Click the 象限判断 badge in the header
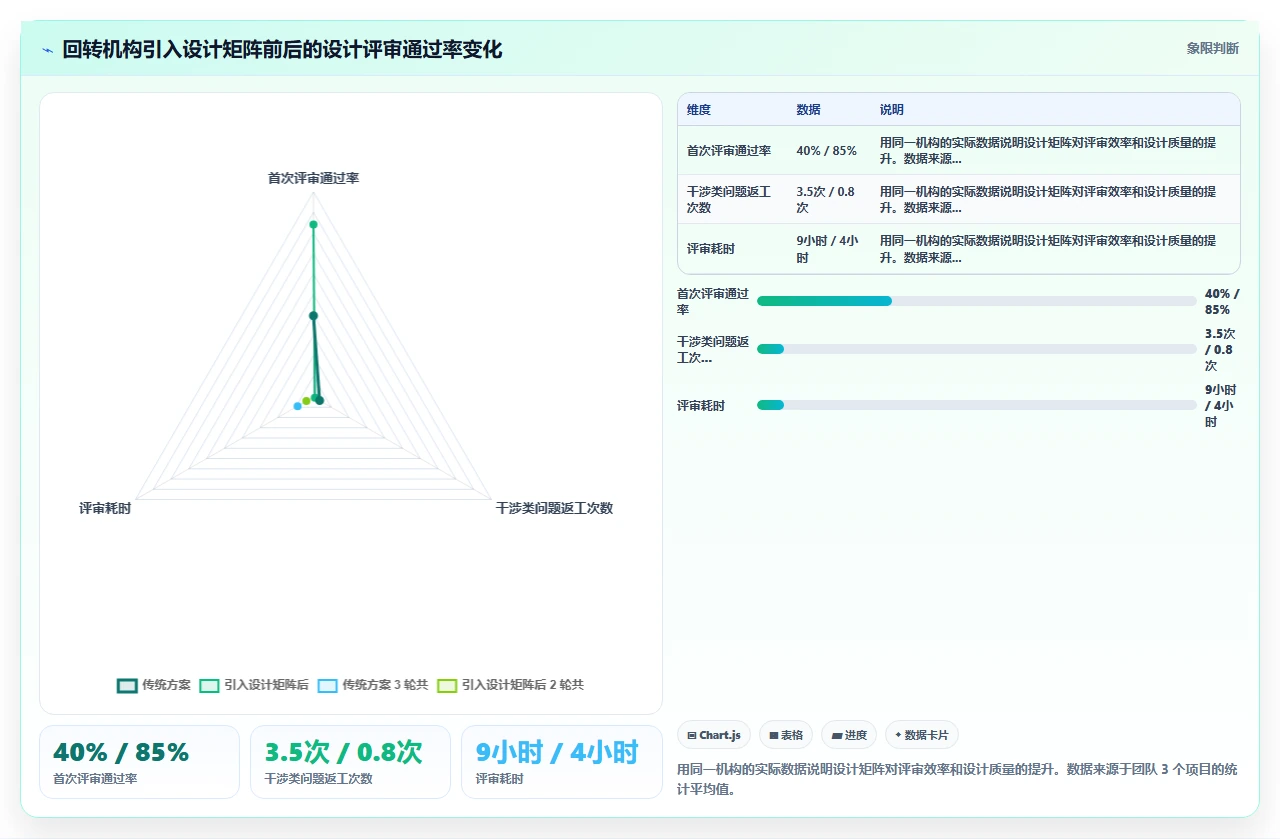 pyautogui.click(x=1212, y=48)
